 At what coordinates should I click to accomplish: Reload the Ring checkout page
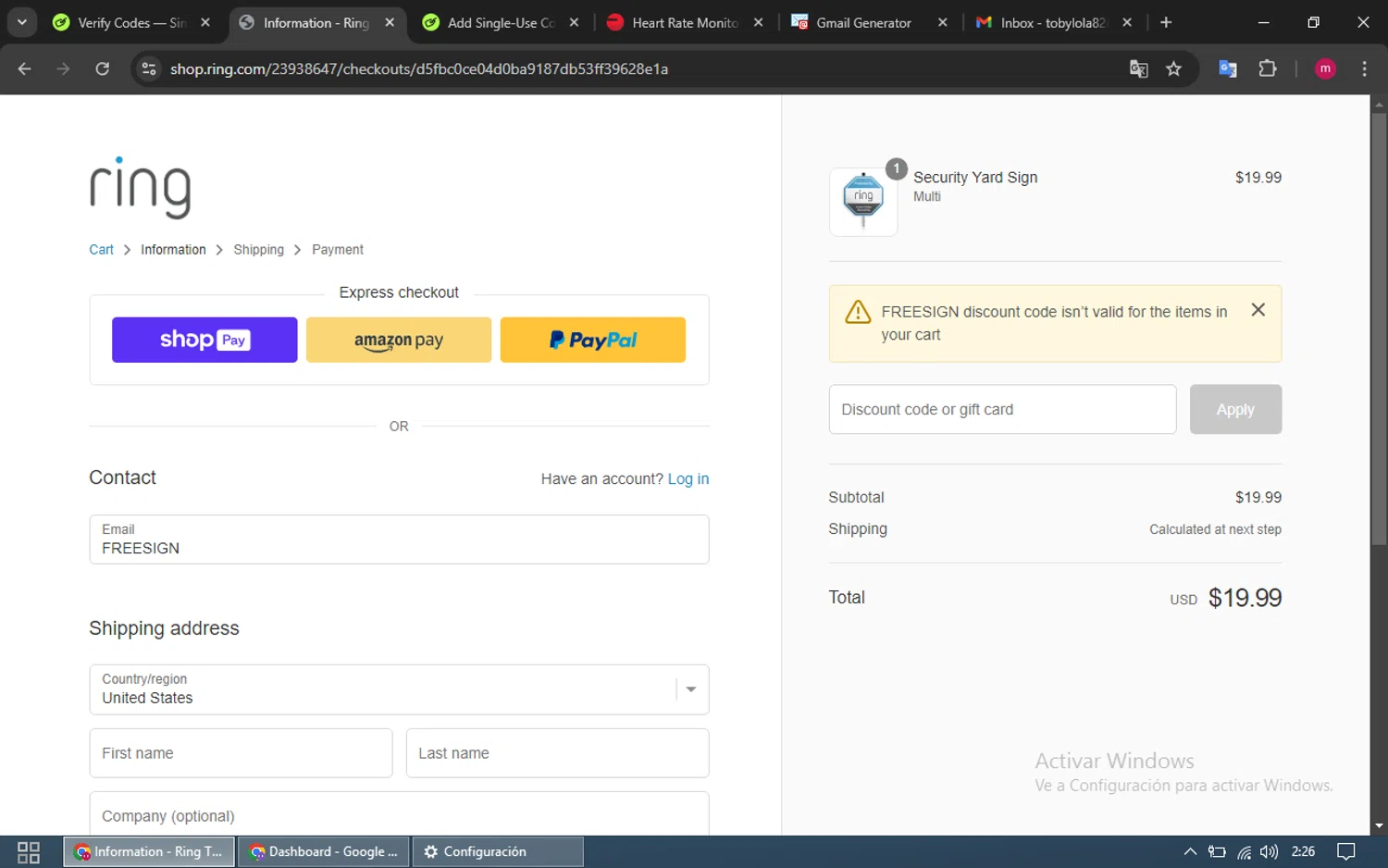coord(103,68)
